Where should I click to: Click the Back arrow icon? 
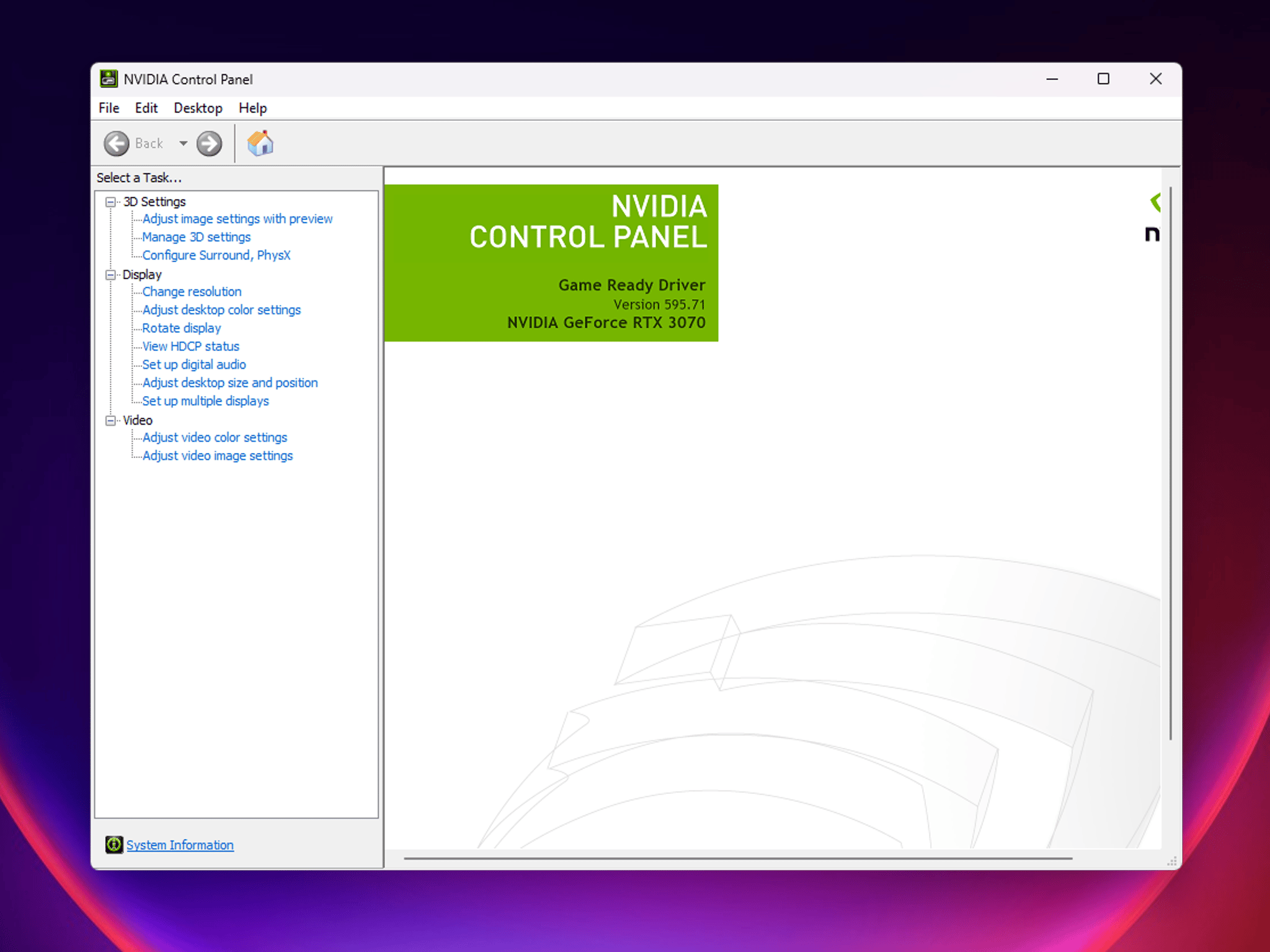pos(117,144)
